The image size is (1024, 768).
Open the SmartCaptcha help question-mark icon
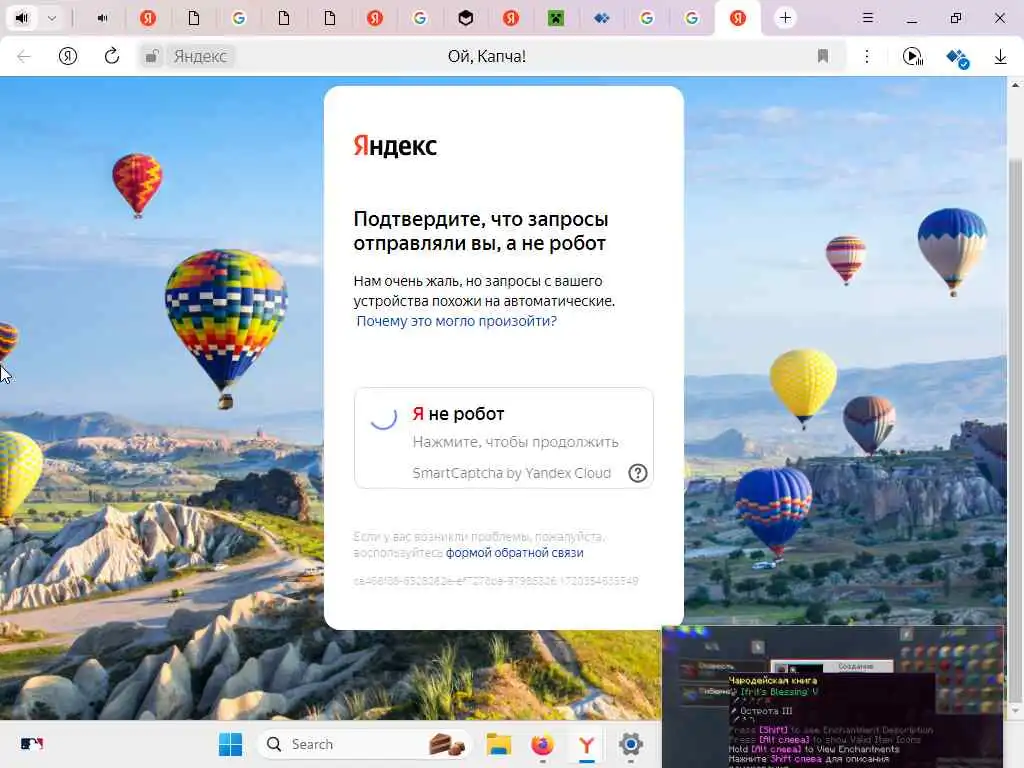point(637,473)
